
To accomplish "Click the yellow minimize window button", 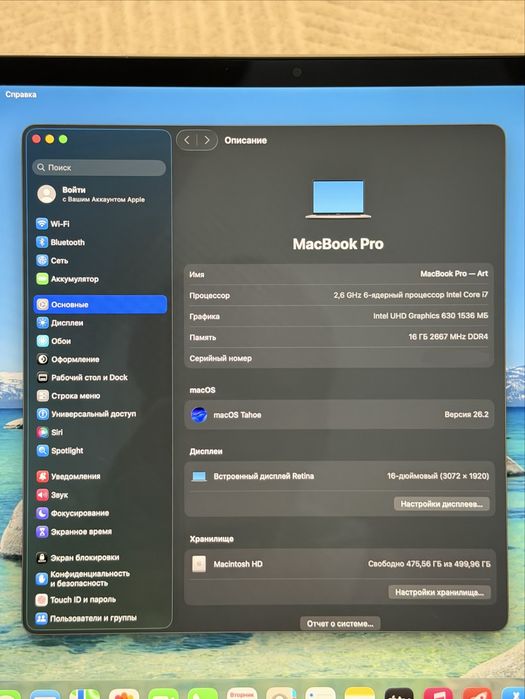I will tap(50, 139).
